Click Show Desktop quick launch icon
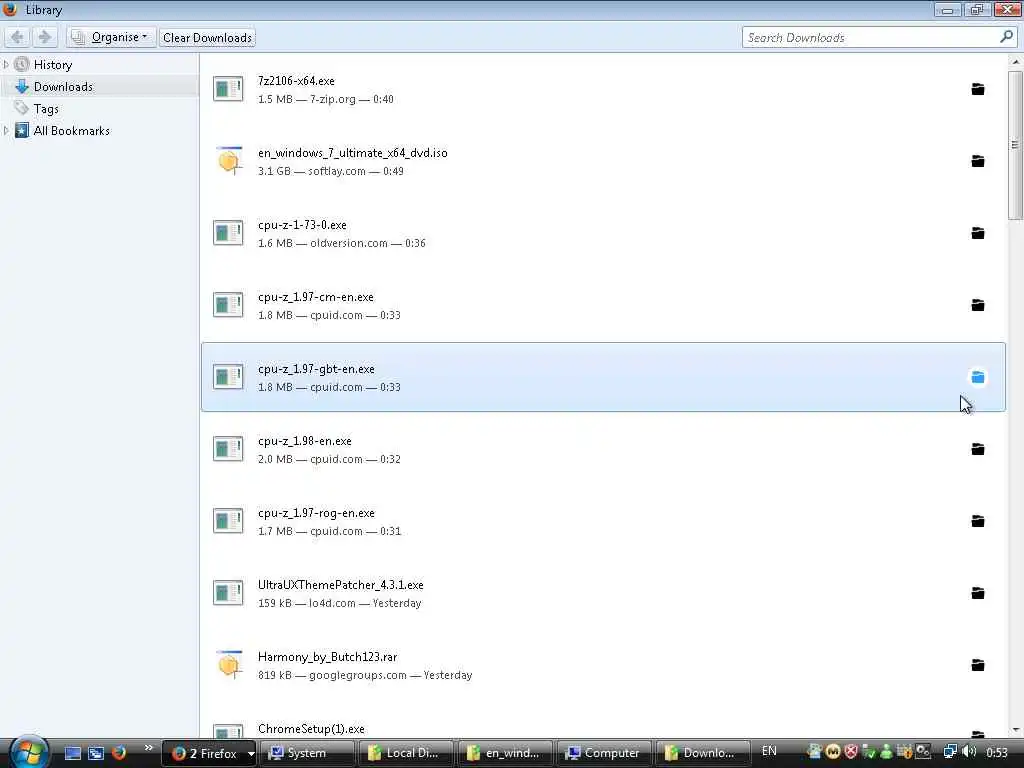The image size is (1024, 768). coord(72,753)
